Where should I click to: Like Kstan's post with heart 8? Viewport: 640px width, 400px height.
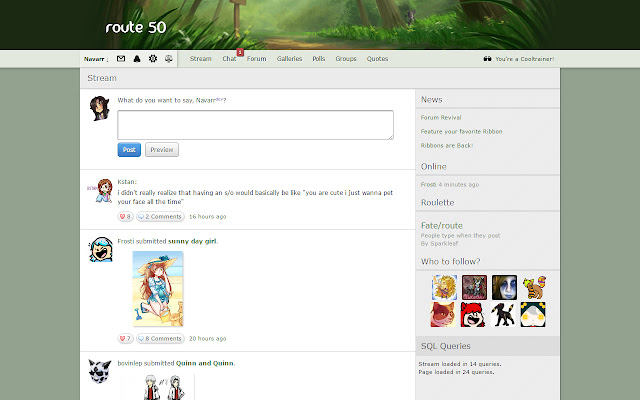pyautogui.click(x=125, y=217)
